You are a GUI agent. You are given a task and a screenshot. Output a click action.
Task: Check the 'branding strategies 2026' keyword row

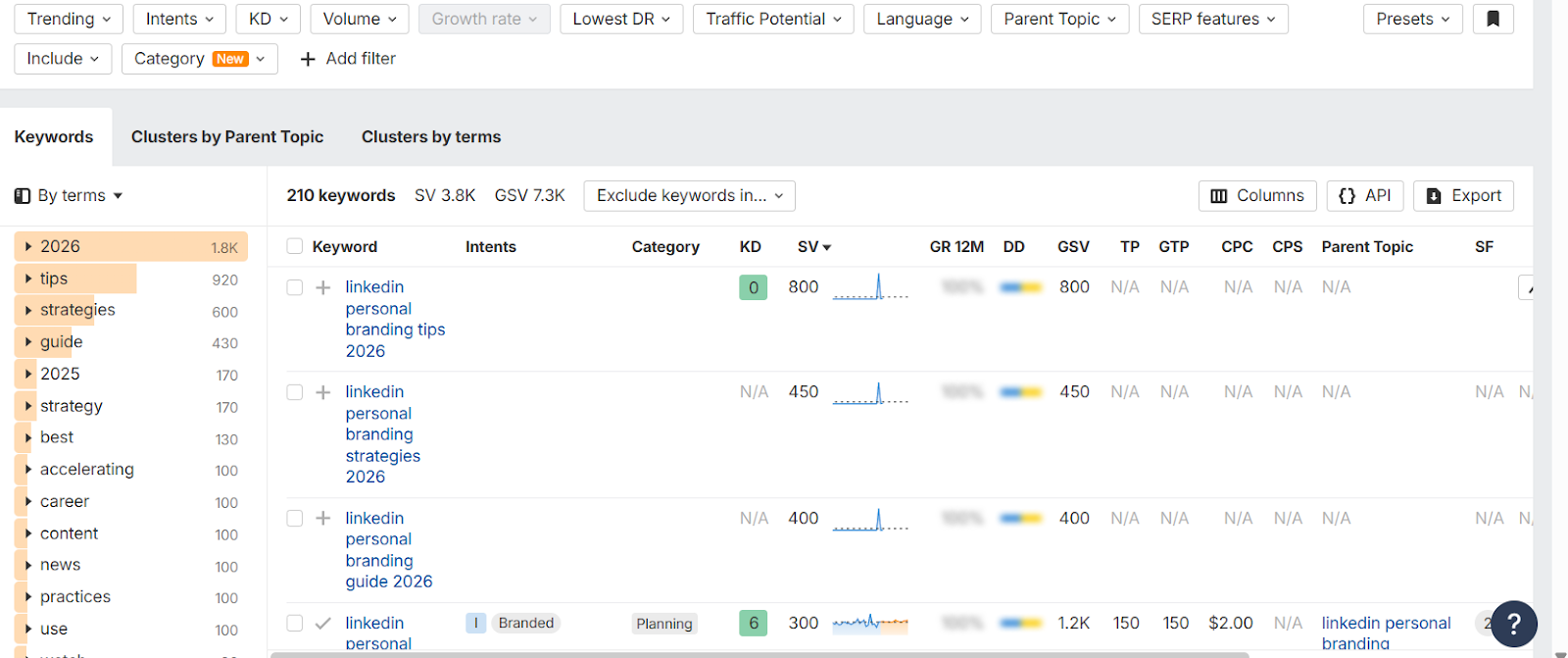point(294,392)
